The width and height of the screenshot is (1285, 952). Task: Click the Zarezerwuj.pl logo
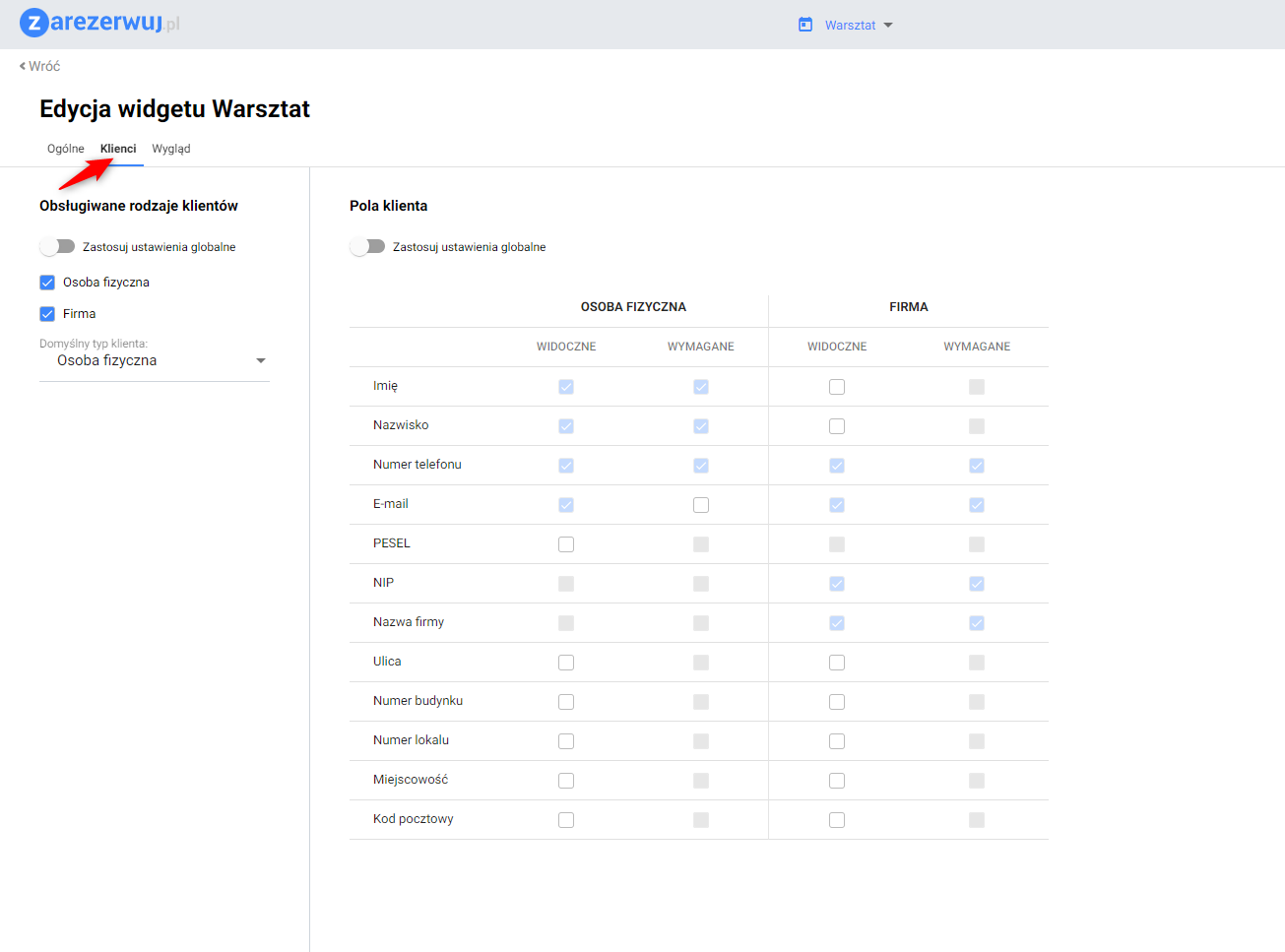99,23
